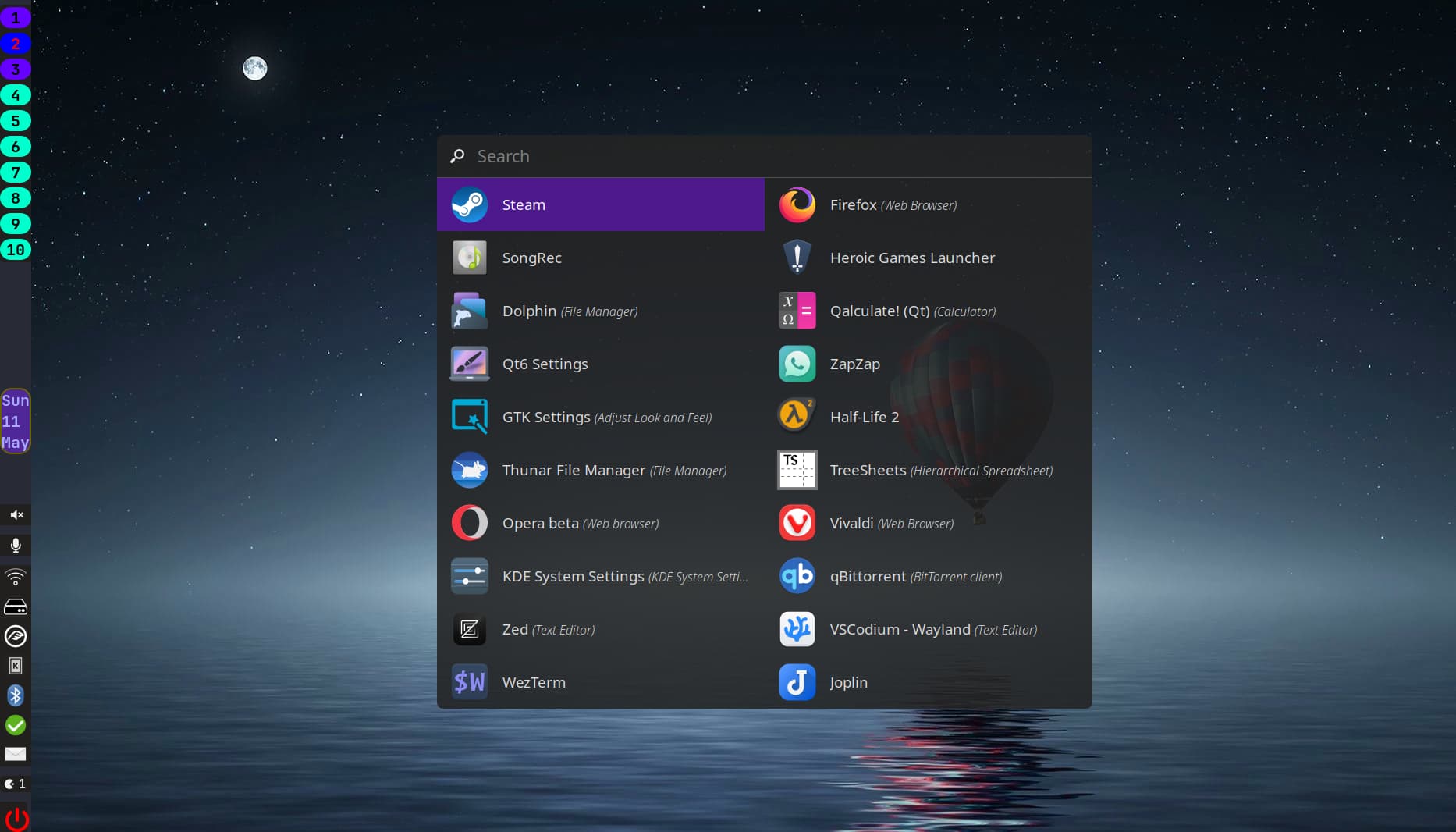Image resolution: width=1456 pixels, height=832 pixels.
Task: Toggle the Bluetooth tray icon
Action: coord(16,695)
